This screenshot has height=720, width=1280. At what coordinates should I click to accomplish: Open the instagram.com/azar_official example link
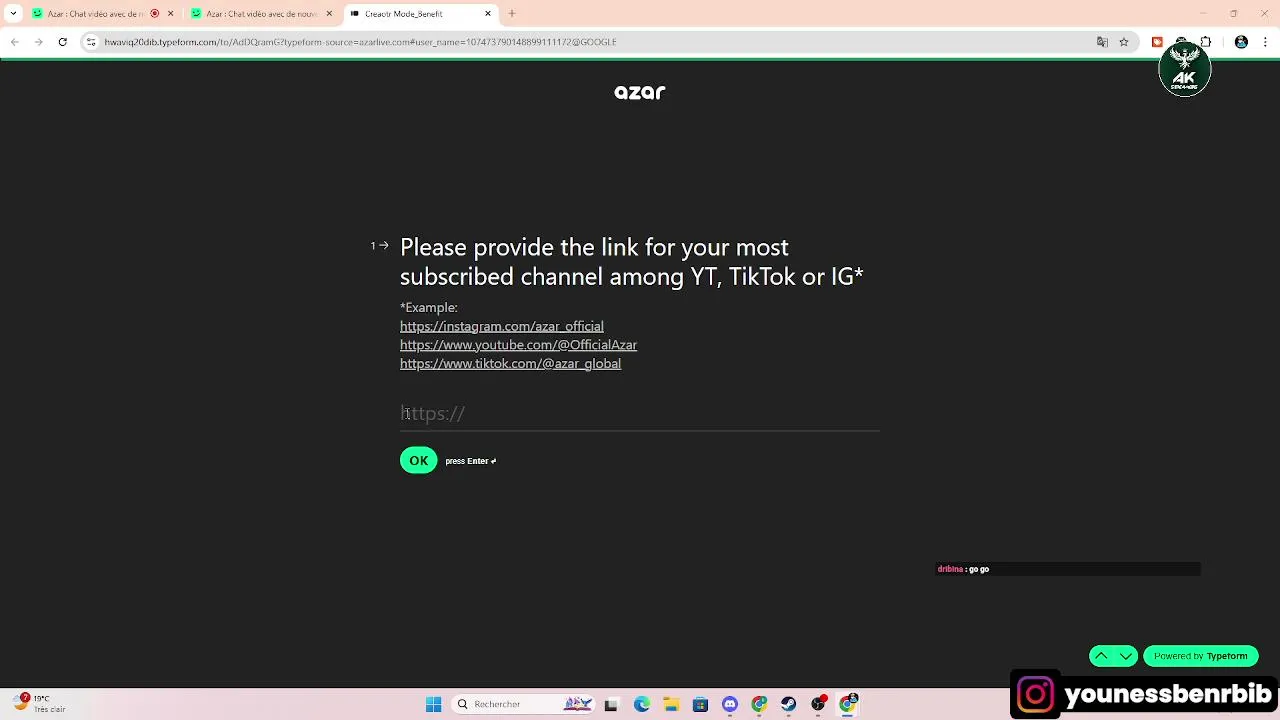tap(501, 326)
